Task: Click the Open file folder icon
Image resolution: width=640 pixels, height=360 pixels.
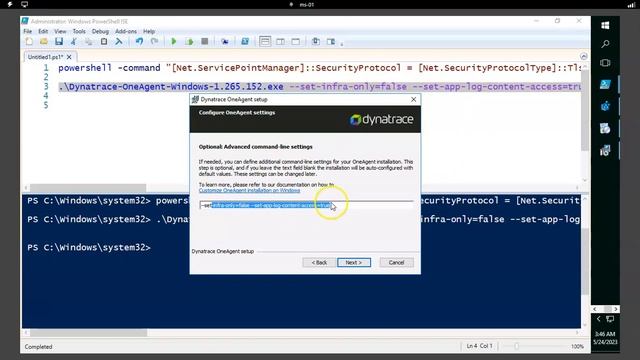Action: (44, 42)
